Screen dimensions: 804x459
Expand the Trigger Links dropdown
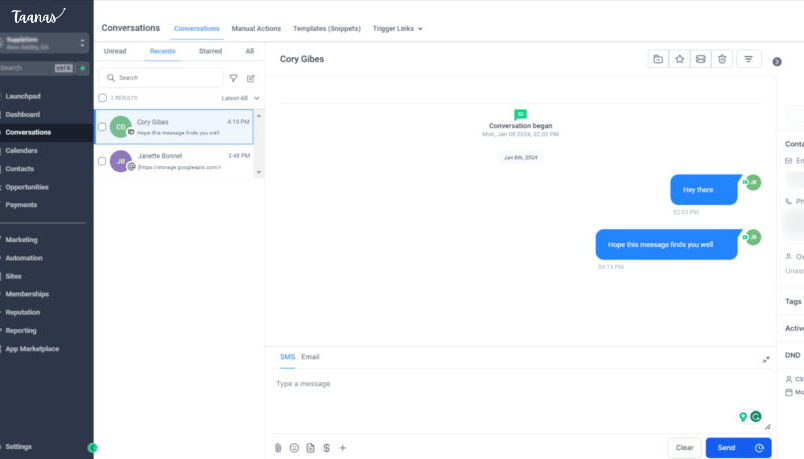click(x=397, y=29)
